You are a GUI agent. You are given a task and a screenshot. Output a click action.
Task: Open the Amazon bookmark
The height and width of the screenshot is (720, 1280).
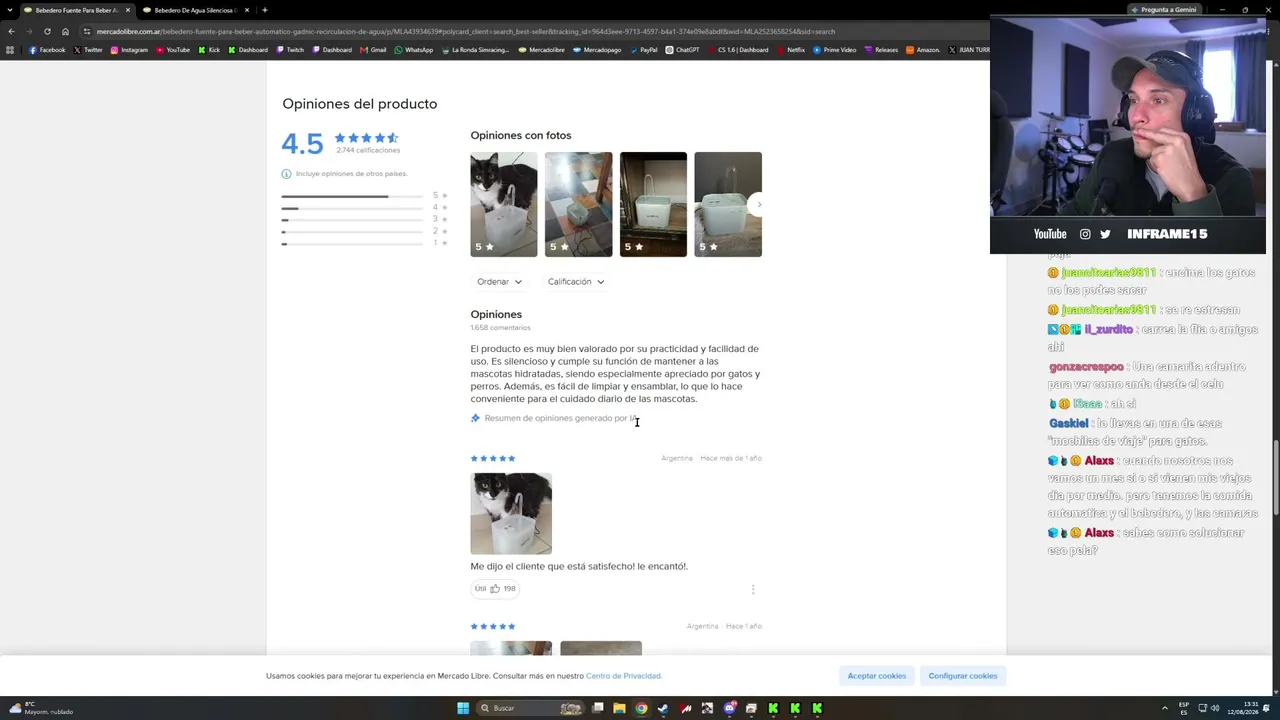coord(923,50)
